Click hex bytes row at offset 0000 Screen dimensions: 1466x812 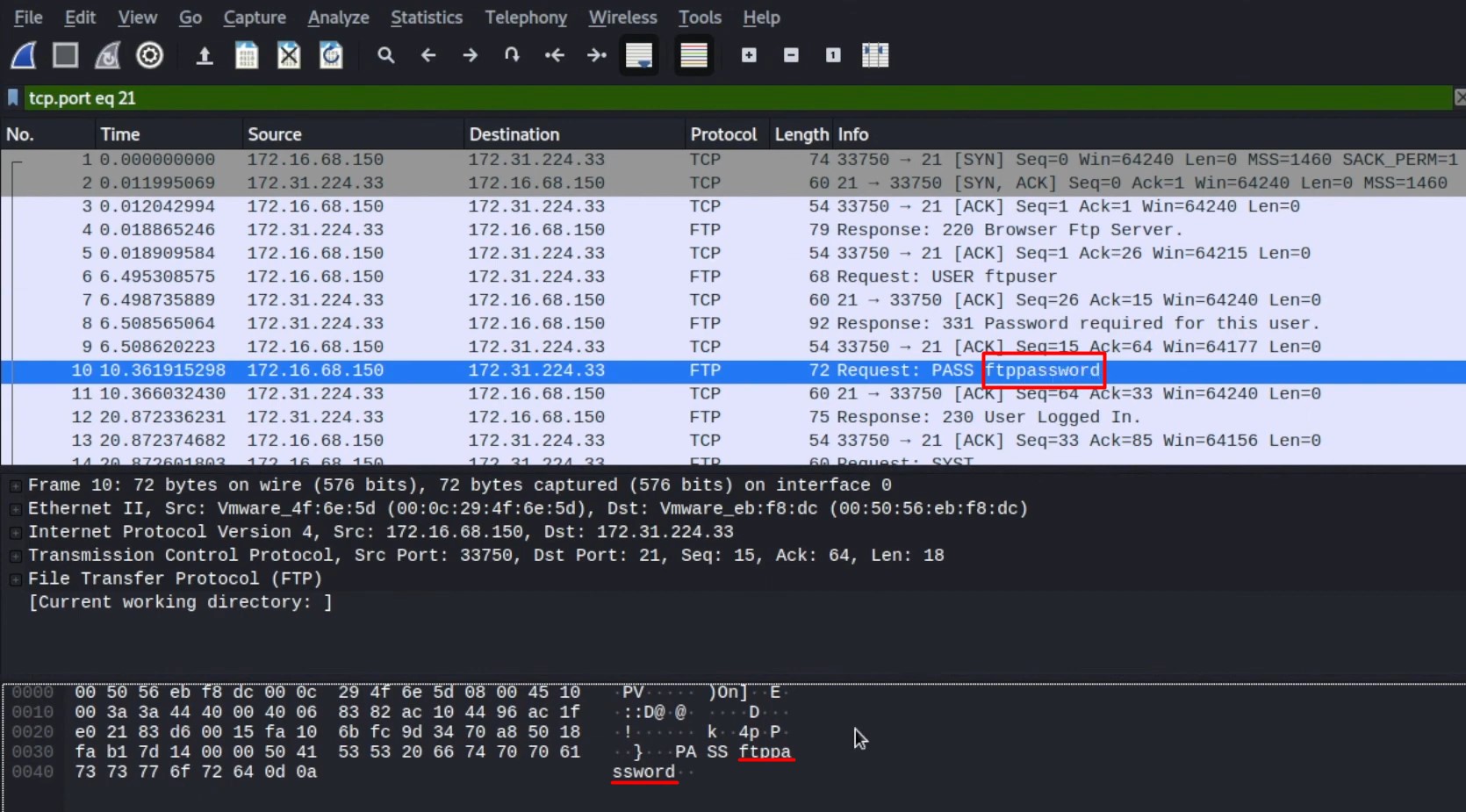[327, 693]
